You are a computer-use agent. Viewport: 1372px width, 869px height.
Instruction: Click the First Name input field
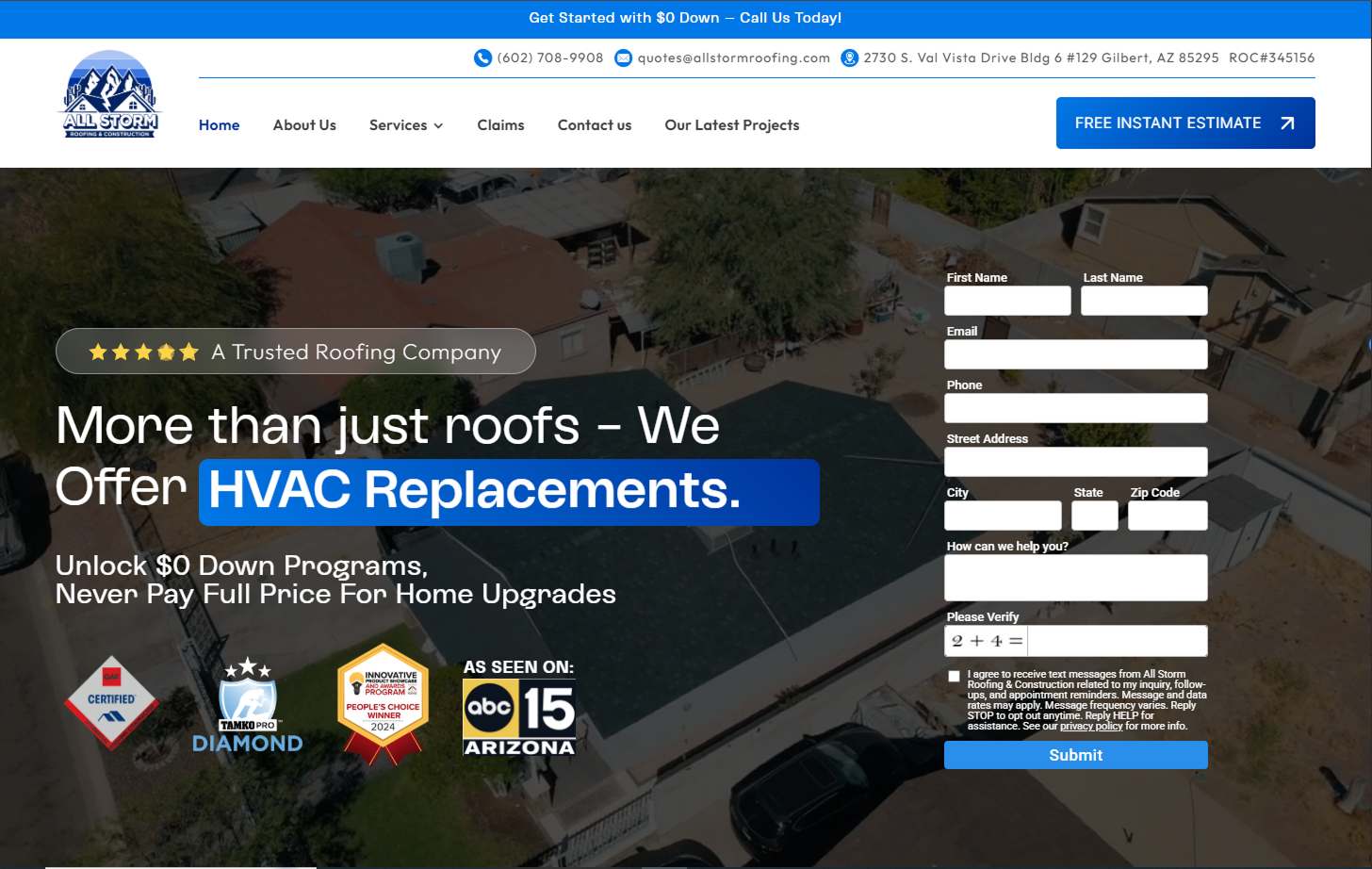(x=1007, y=301)
